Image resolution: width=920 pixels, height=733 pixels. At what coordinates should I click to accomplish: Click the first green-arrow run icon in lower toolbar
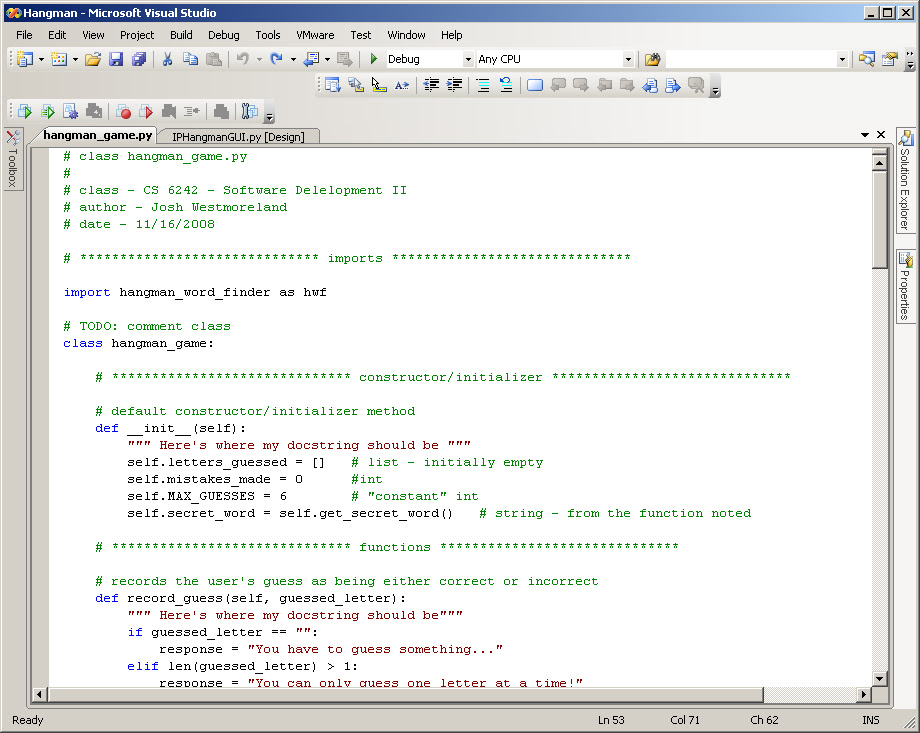pyautogui.click(x=25, y=111)
